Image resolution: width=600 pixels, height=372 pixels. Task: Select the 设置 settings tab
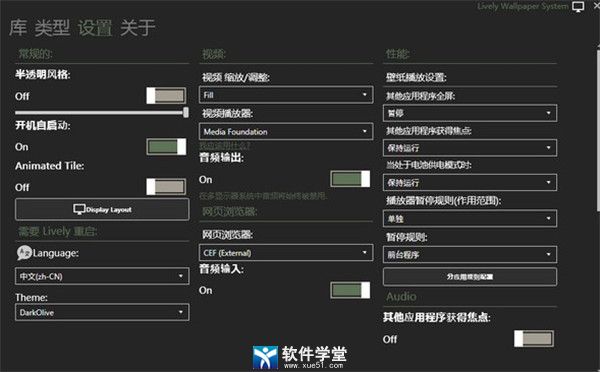pyautogui.click(x=95, y=28)
